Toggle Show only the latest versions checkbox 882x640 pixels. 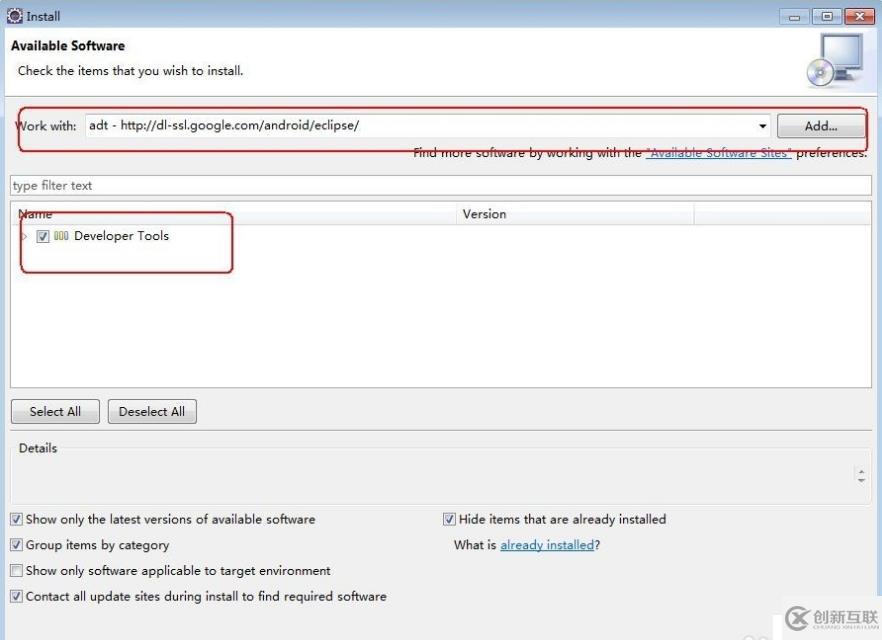pos(17,520)
